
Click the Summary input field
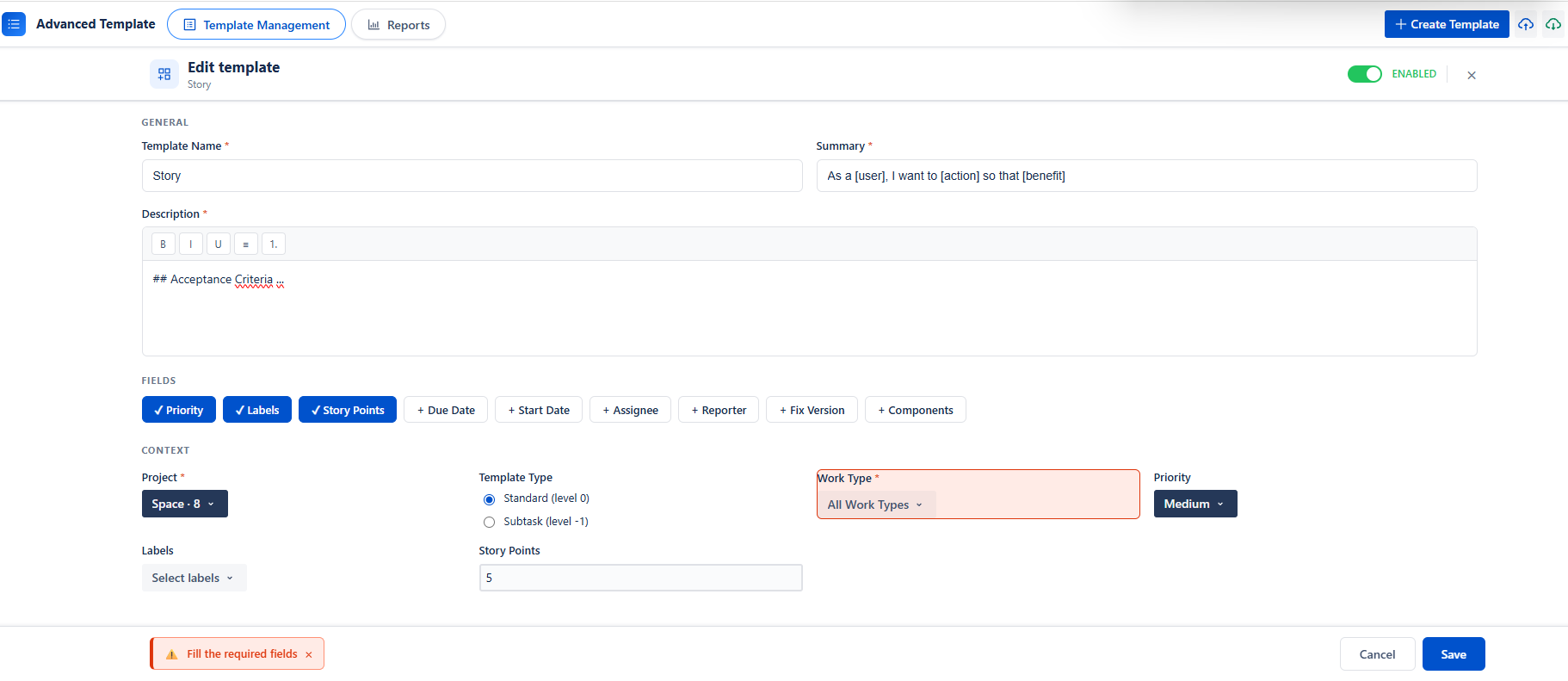(x=1147, y=176)
